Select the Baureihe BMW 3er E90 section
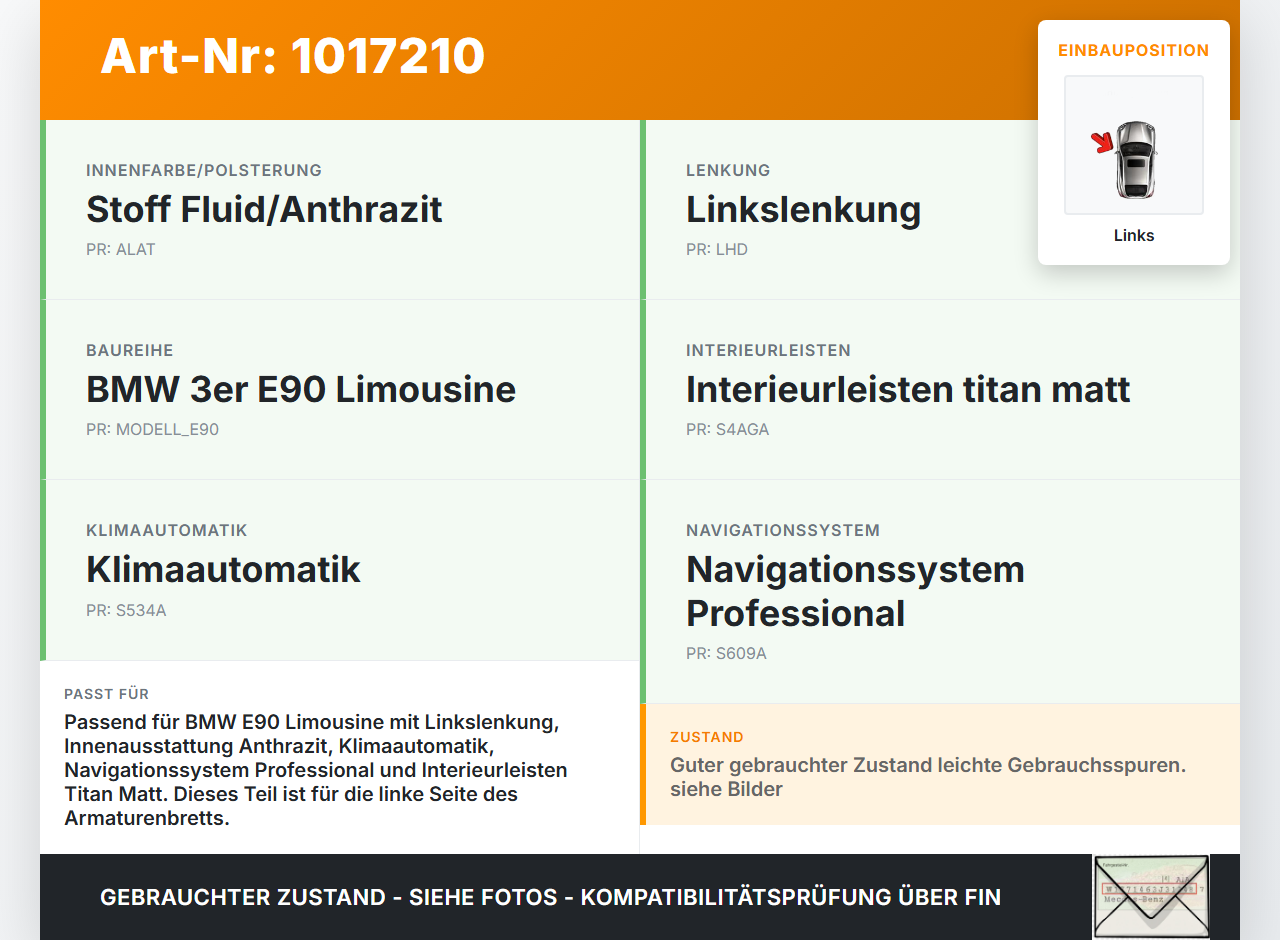Image resolution: width=1280 pixels, height=940 pixels. pyautogui.click(x=301, y=389)
